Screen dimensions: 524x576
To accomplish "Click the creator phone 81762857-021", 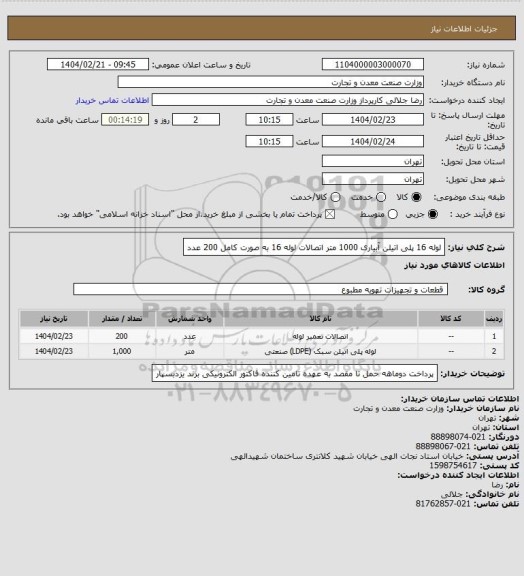I will point(443,504).
